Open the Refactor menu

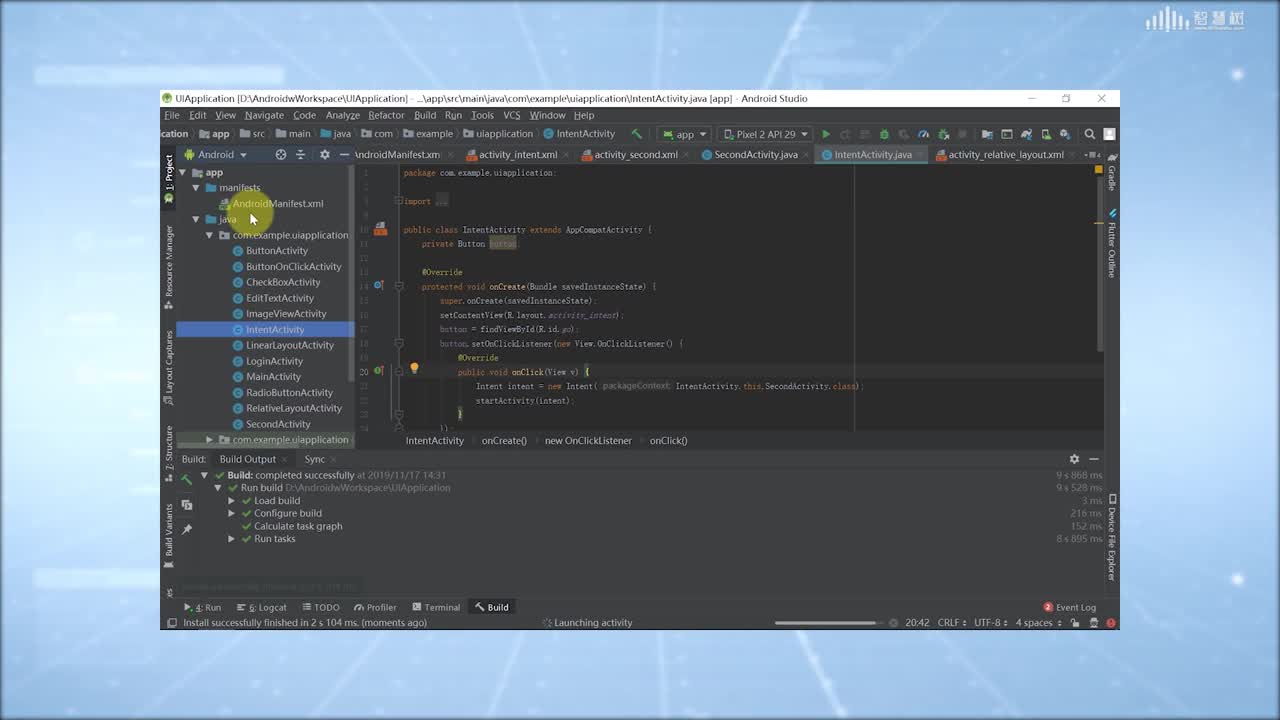(386, 115)
